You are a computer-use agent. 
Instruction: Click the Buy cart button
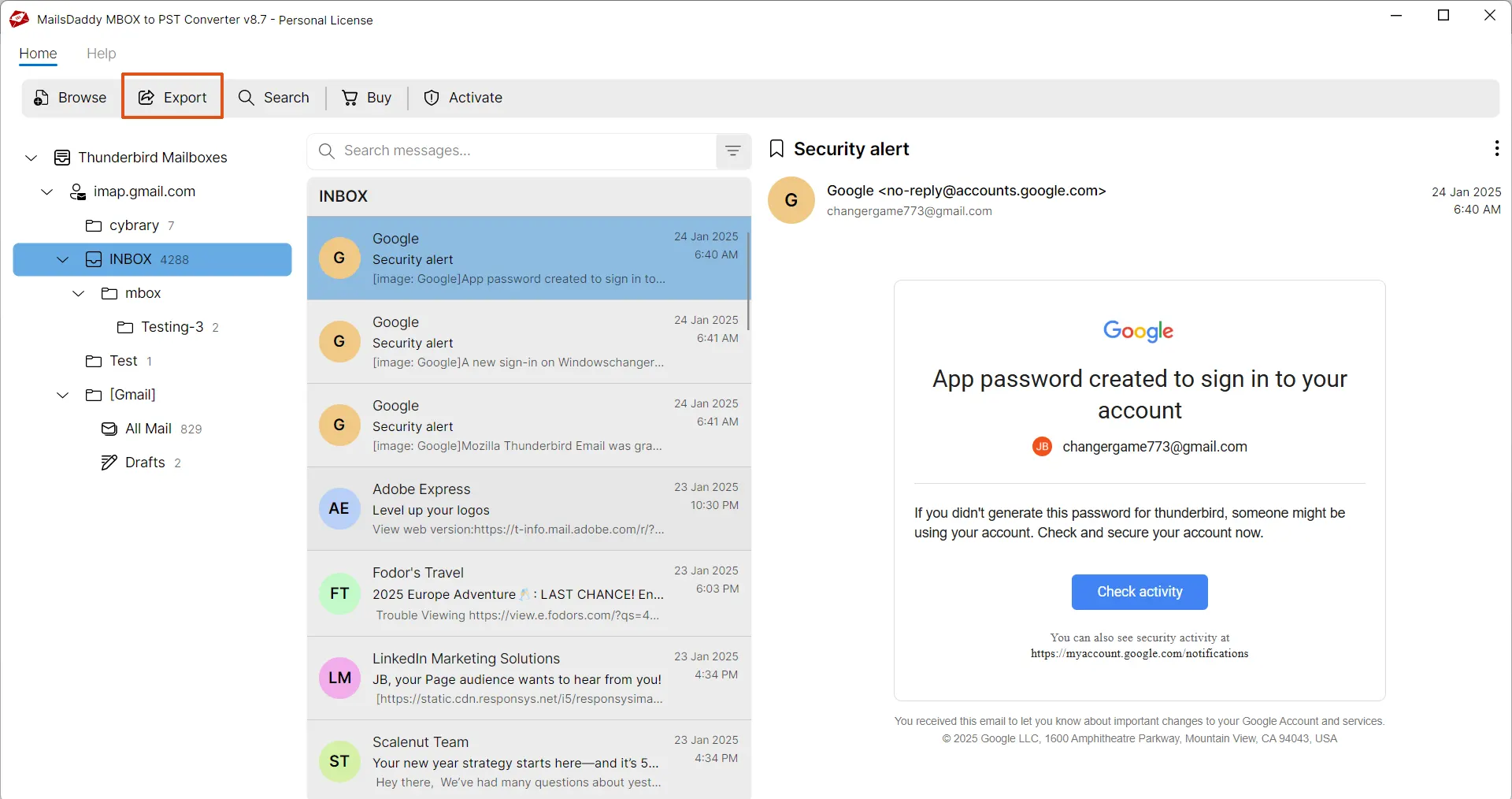(366, 98)
